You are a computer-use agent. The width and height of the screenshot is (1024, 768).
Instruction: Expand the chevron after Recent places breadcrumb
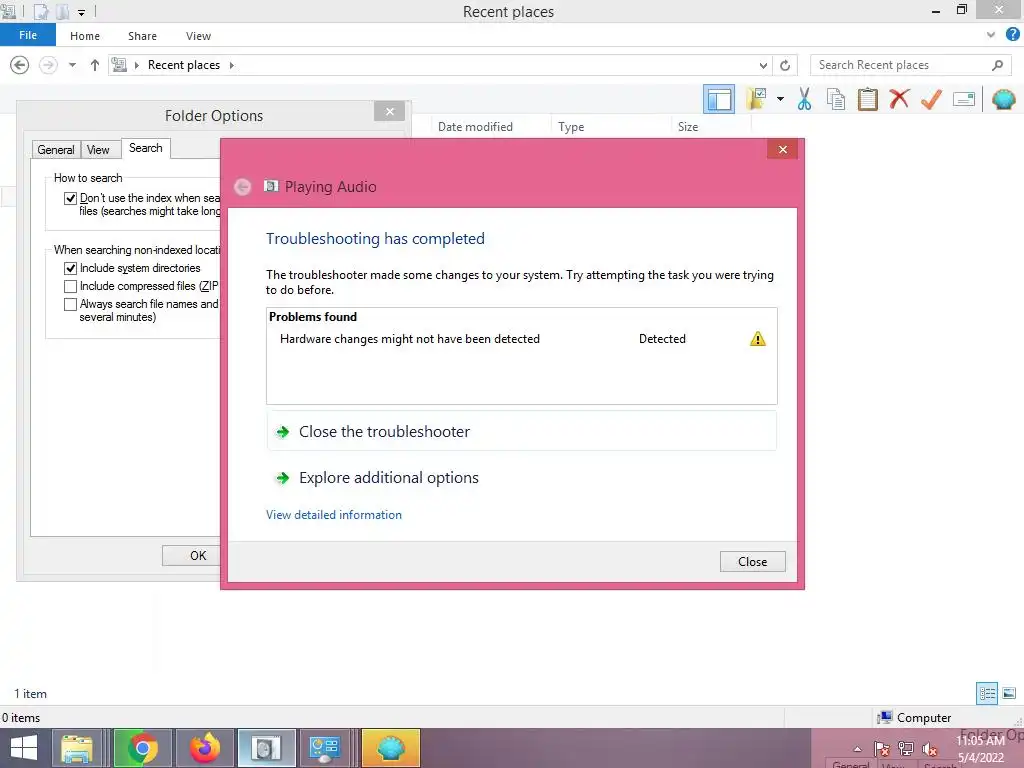(x=231, y=65)
